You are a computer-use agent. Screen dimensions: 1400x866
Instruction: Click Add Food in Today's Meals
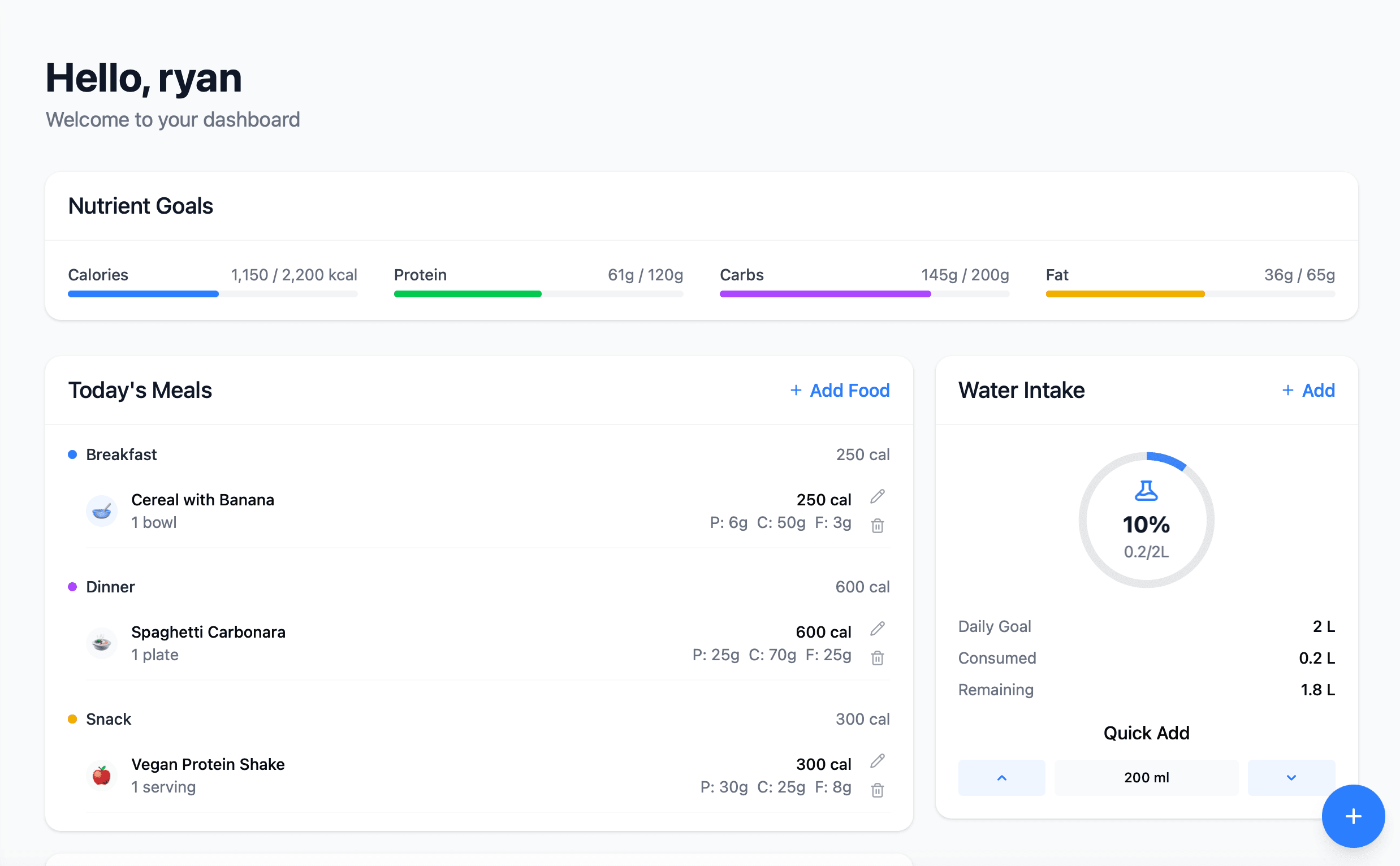pyautogui.click(x=839, y=390)
